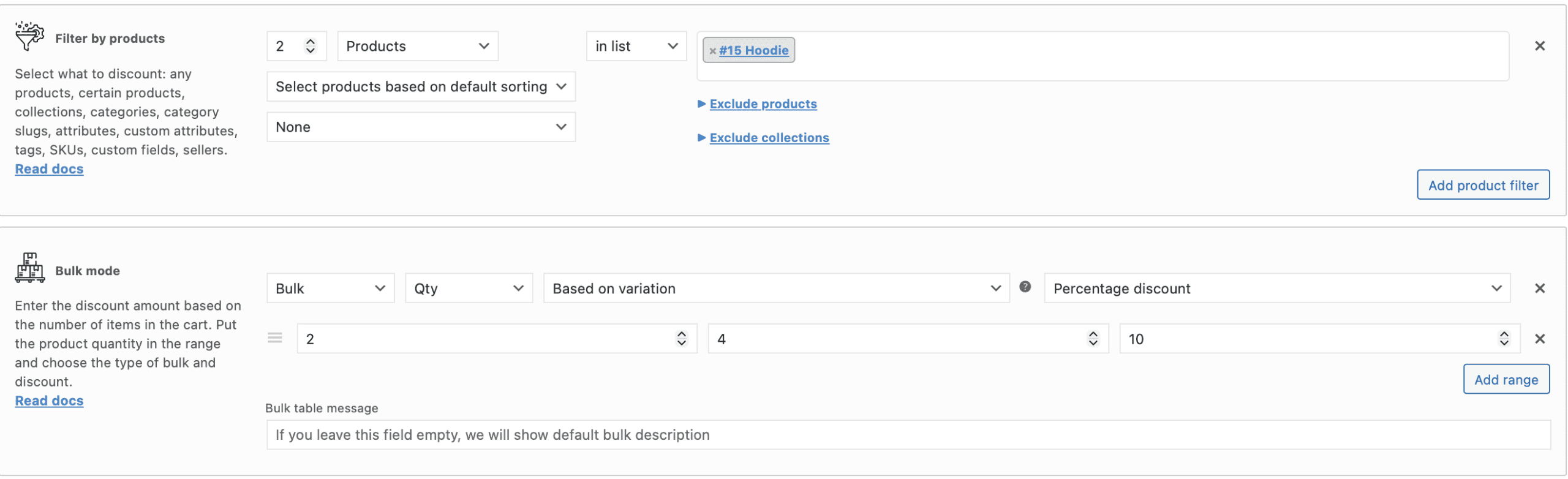
Task: Click the 'Filter by products' heading text
Action: pos(110,39)
